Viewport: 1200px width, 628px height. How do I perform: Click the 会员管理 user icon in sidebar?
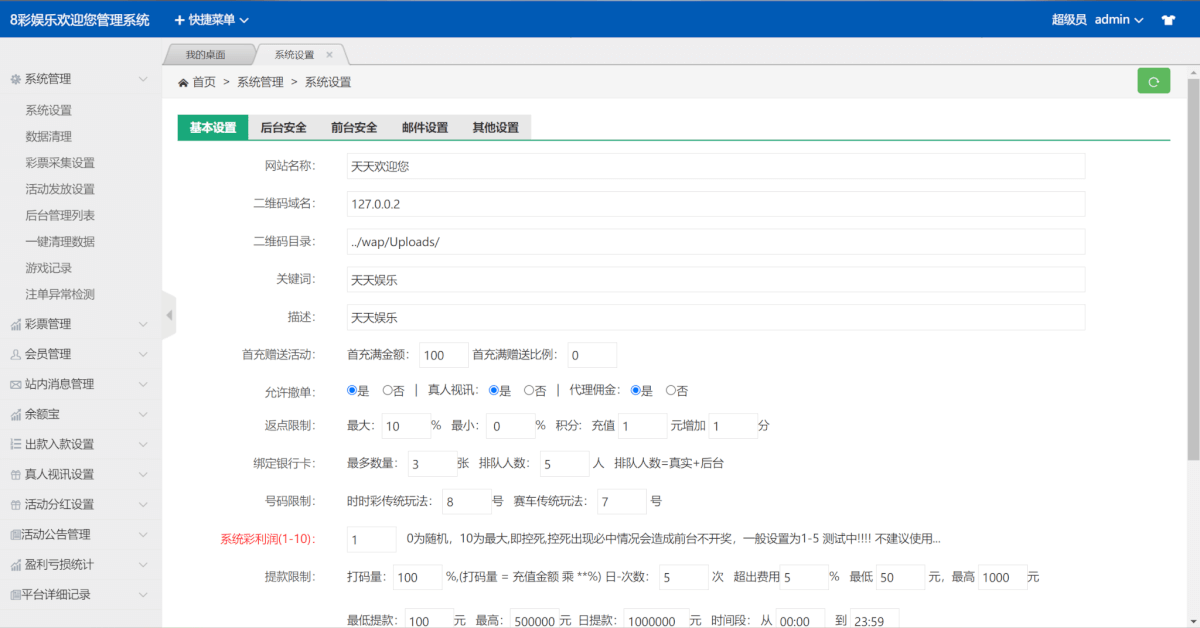tap(15, 354)
